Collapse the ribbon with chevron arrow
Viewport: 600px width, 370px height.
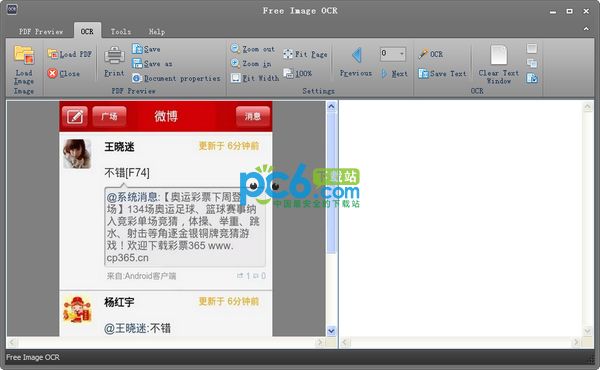click(586, 29)
